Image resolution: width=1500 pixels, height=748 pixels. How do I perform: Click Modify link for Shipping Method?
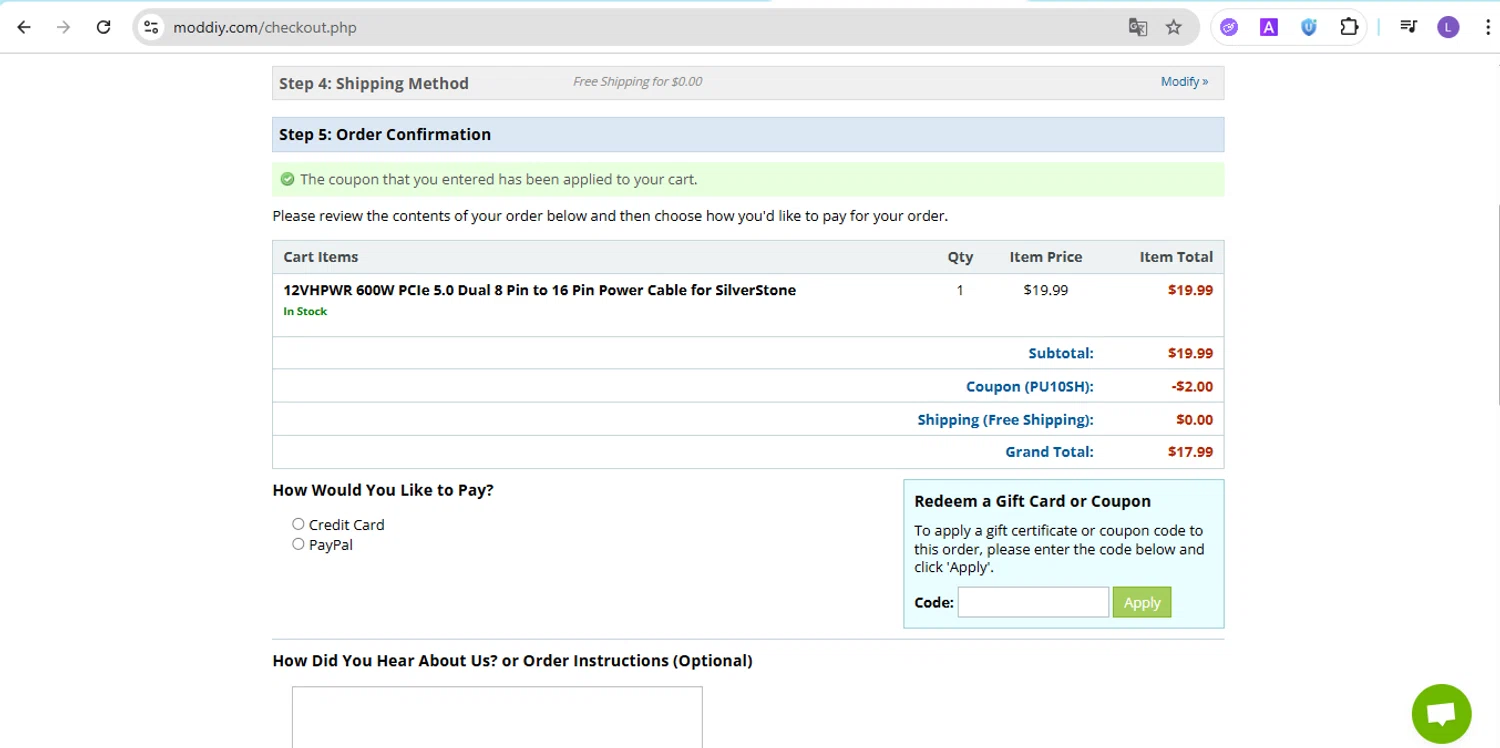(x=1184, y=82)
